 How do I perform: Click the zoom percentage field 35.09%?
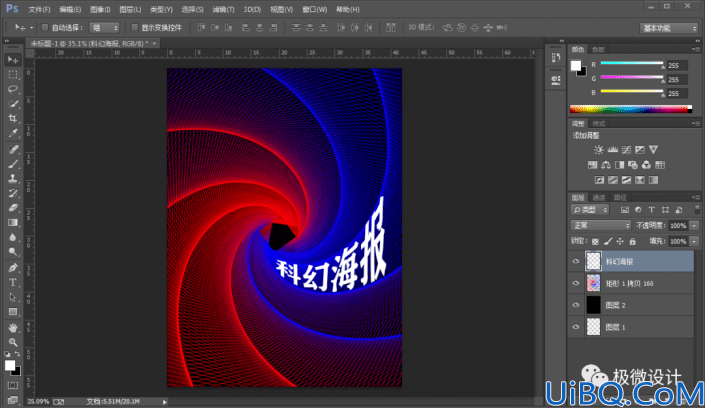click(38, 402)
